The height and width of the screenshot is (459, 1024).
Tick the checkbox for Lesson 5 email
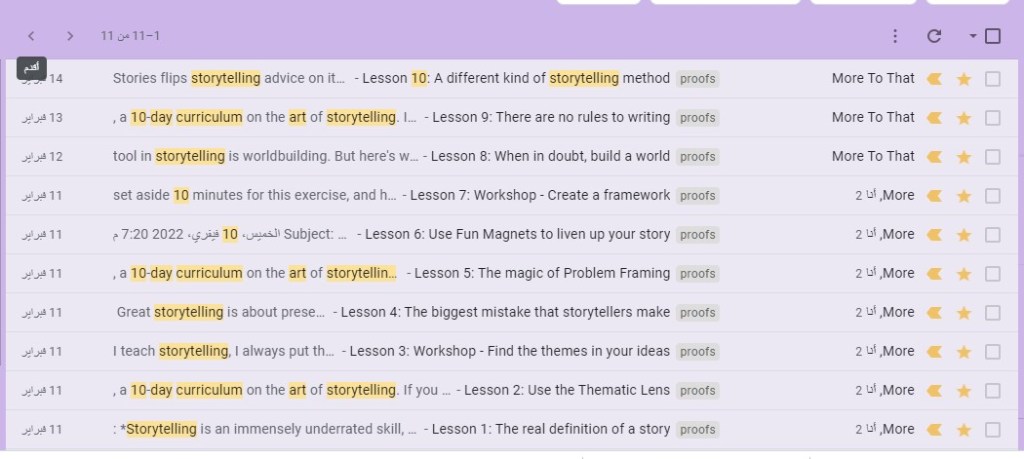[993, 274]
